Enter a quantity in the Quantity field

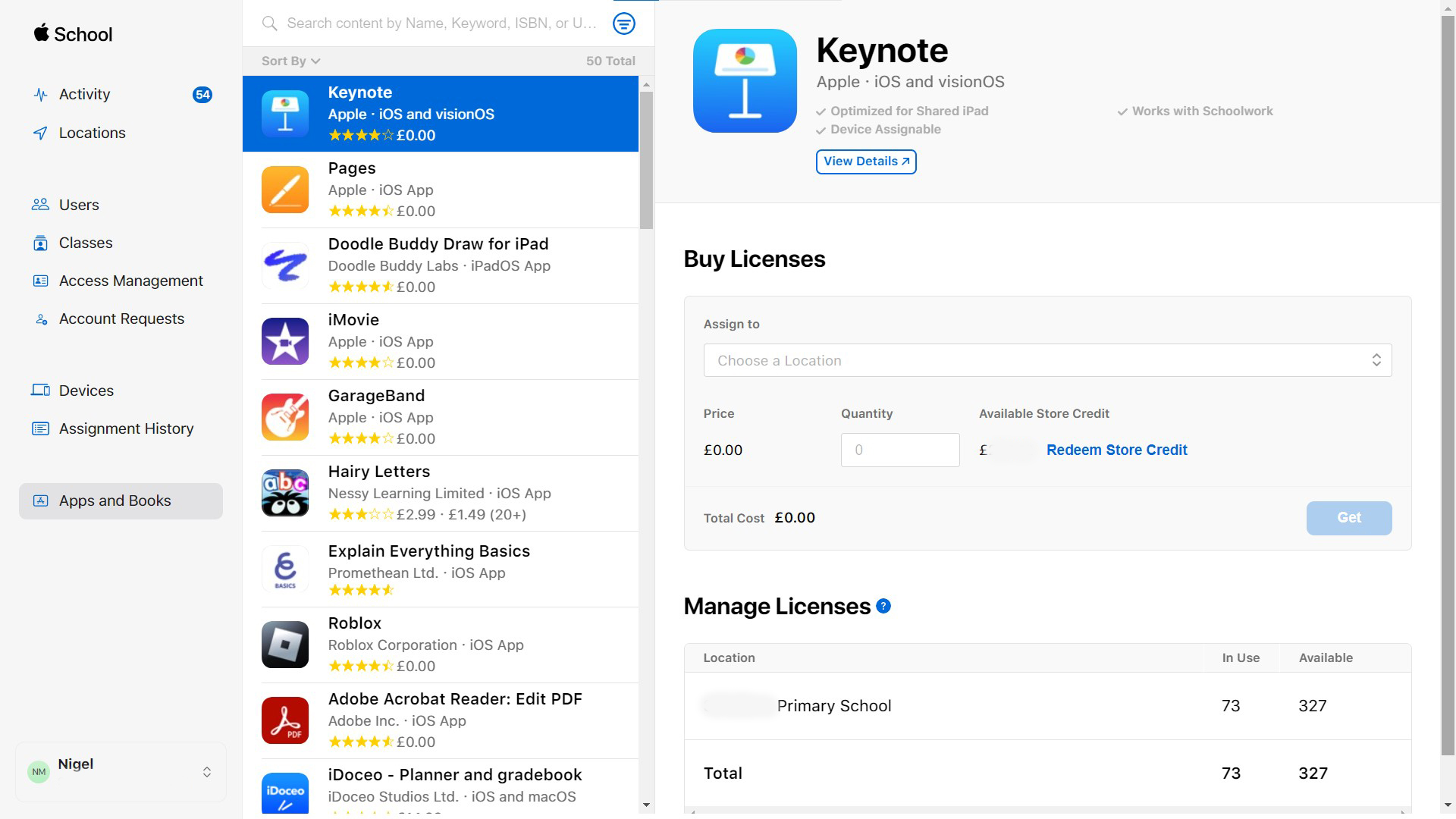[899, 450]
